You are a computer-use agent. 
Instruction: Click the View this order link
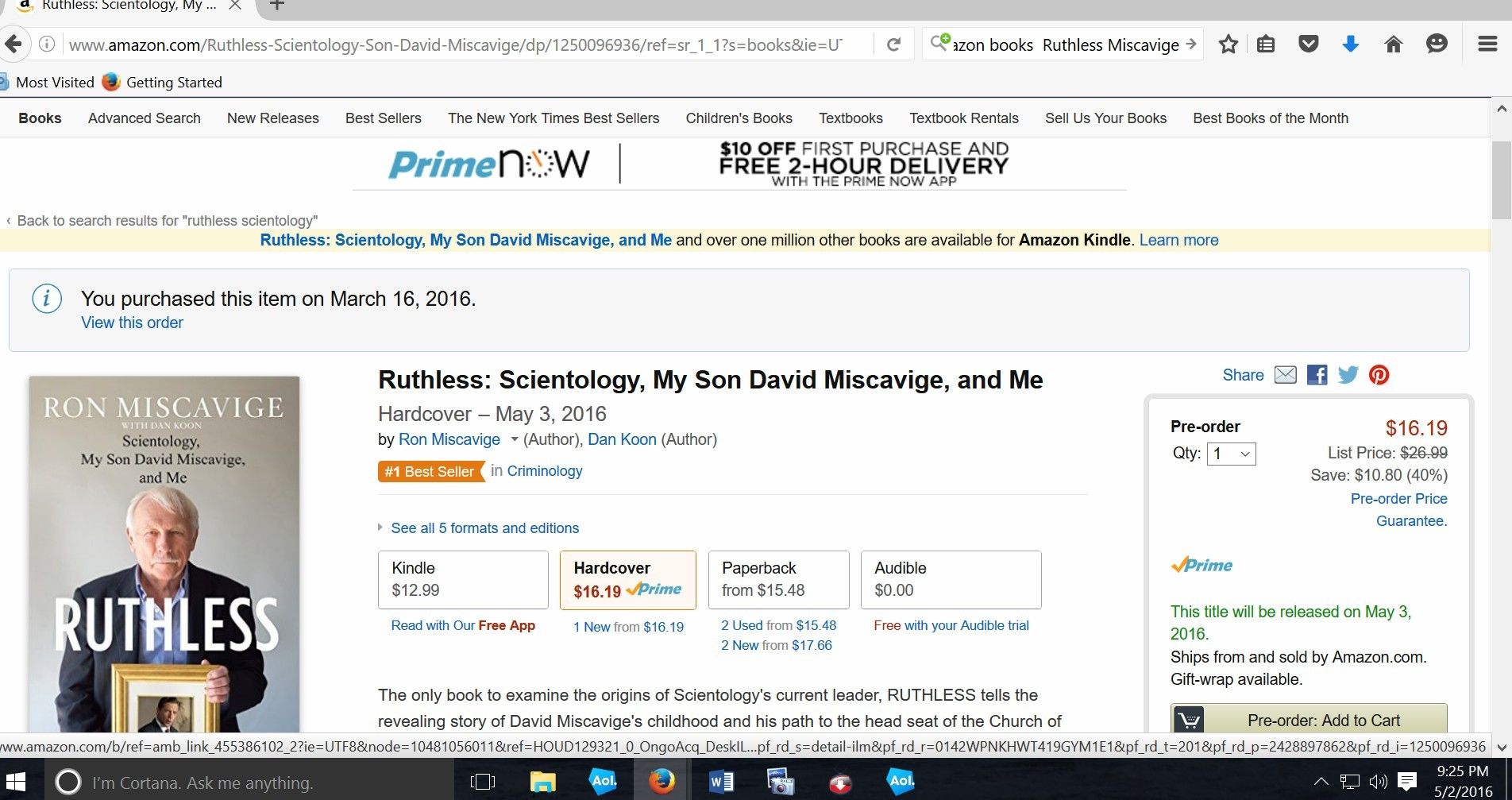pyautogui.click(x=132, y=323)
